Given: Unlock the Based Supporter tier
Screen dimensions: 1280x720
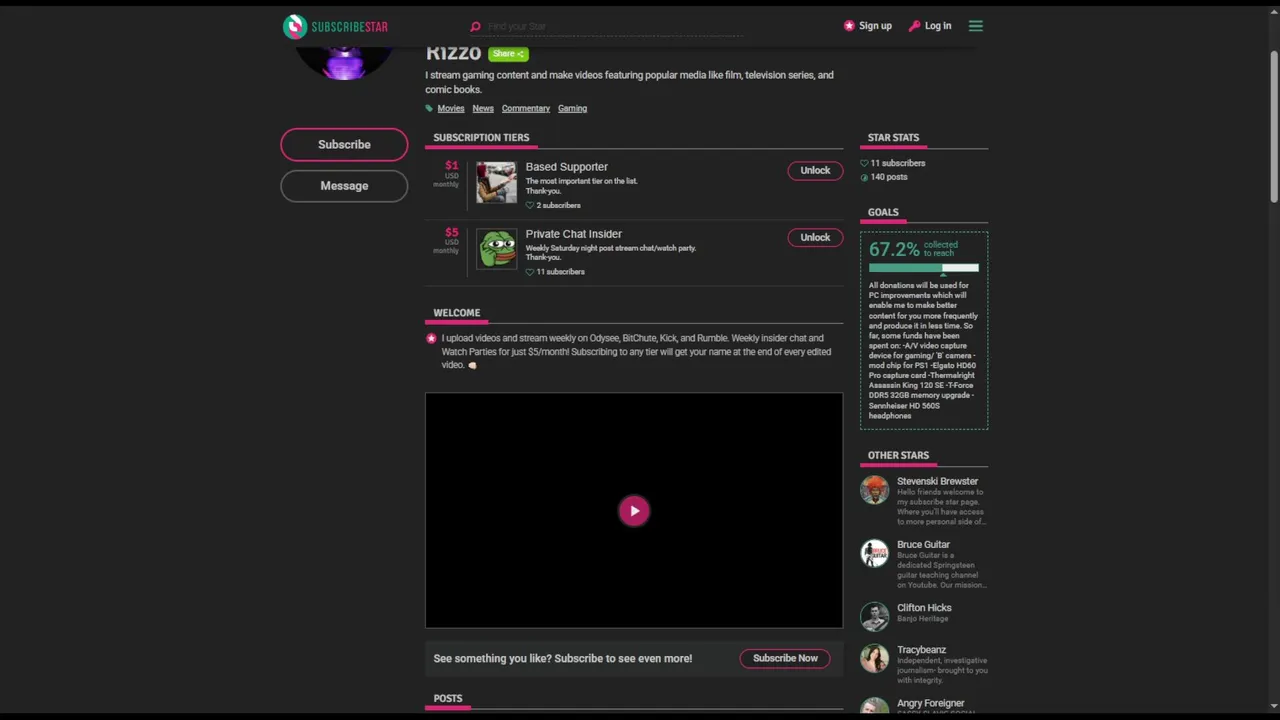Looking at the screenshot, I should (815, 170).
